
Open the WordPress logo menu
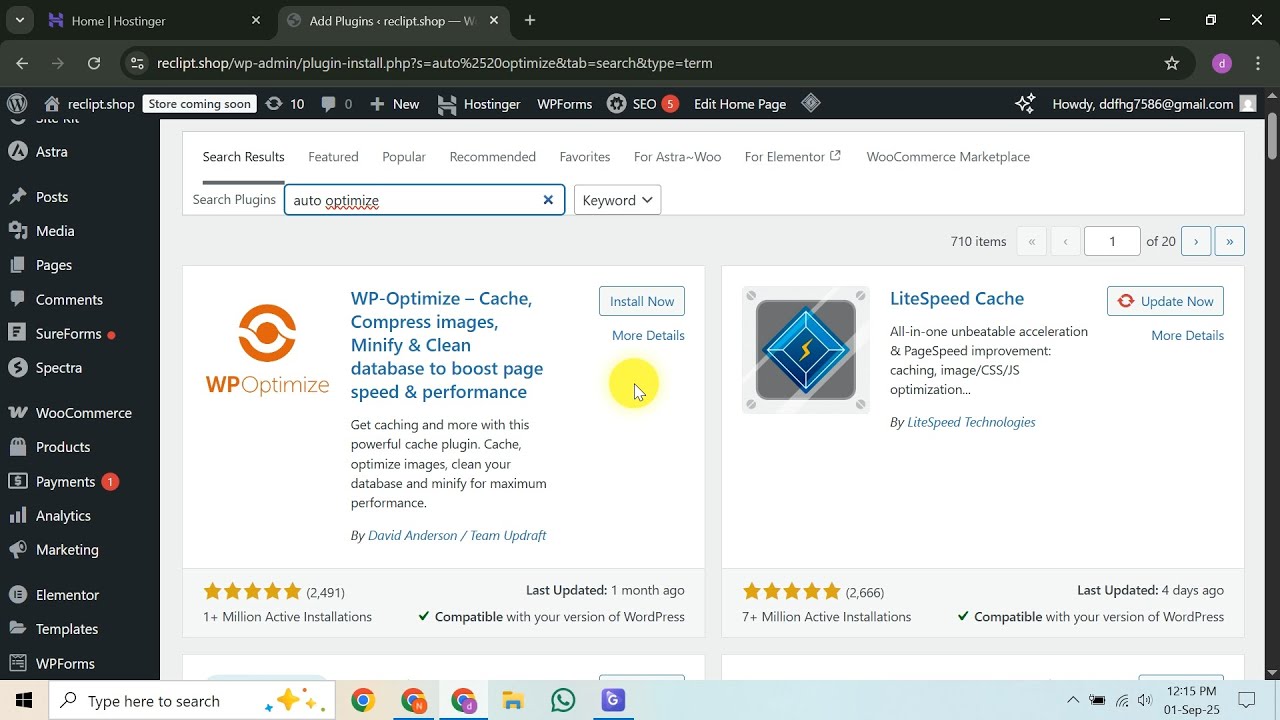17,104
